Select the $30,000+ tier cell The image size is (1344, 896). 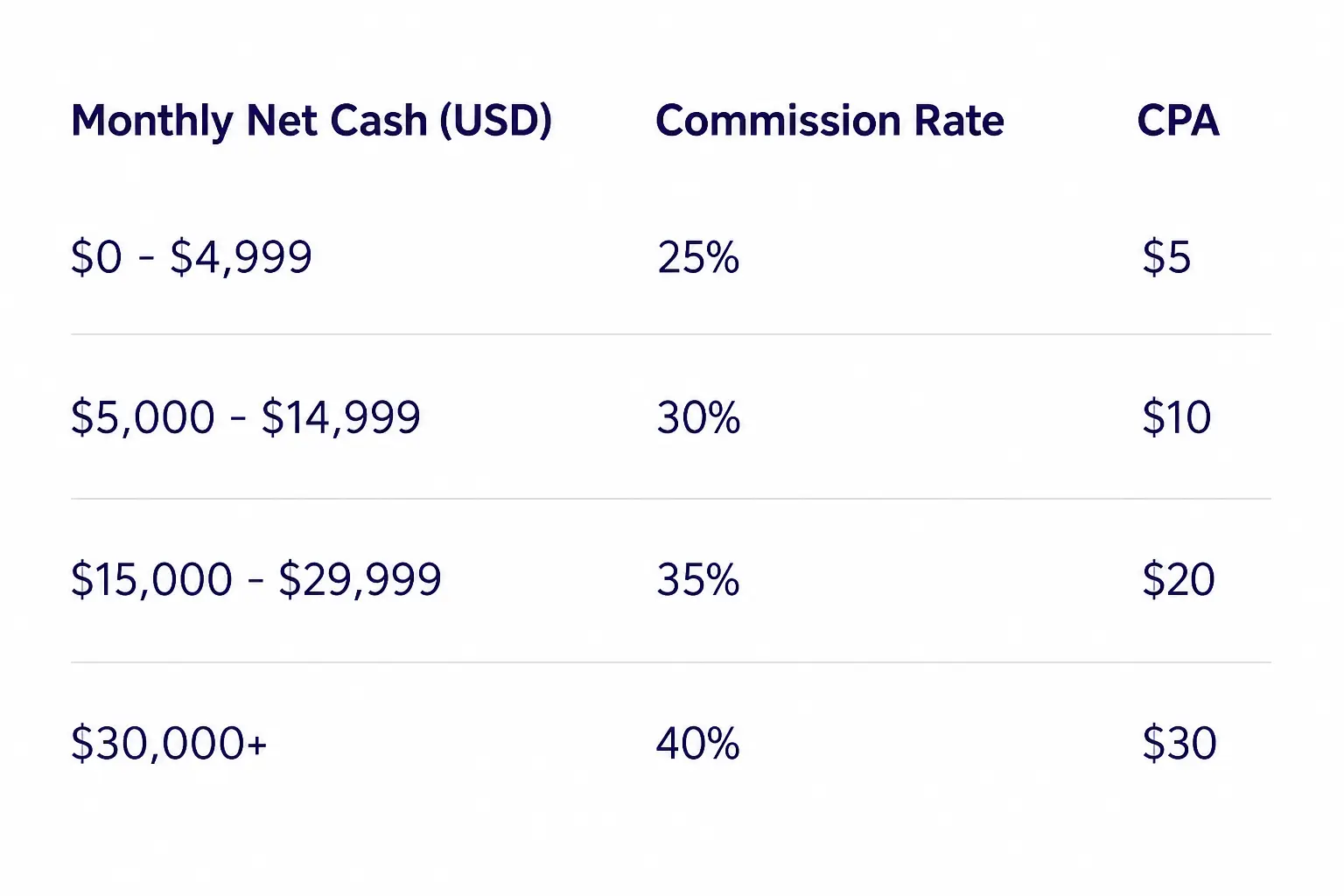169,744
